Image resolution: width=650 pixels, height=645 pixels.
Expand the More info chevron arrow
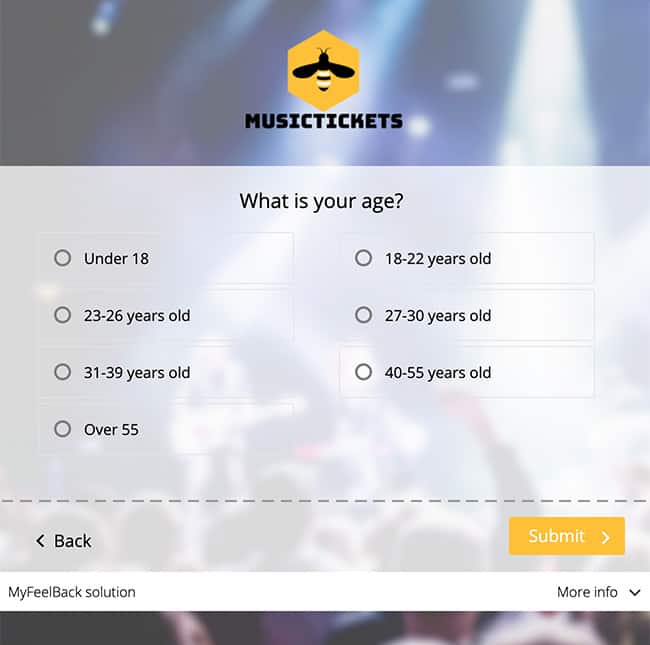coord(635,592)
